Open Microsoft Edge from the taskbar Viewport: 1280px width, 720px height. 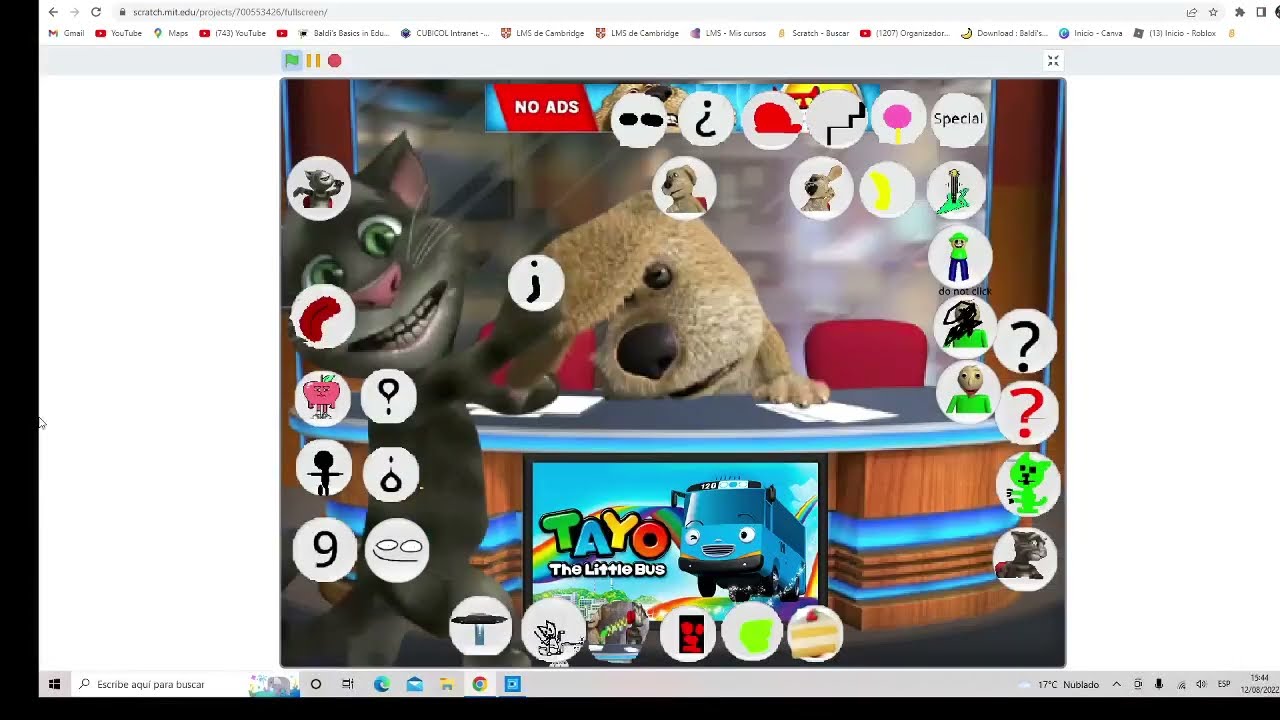pyautogui.click(x=382, y=684)
